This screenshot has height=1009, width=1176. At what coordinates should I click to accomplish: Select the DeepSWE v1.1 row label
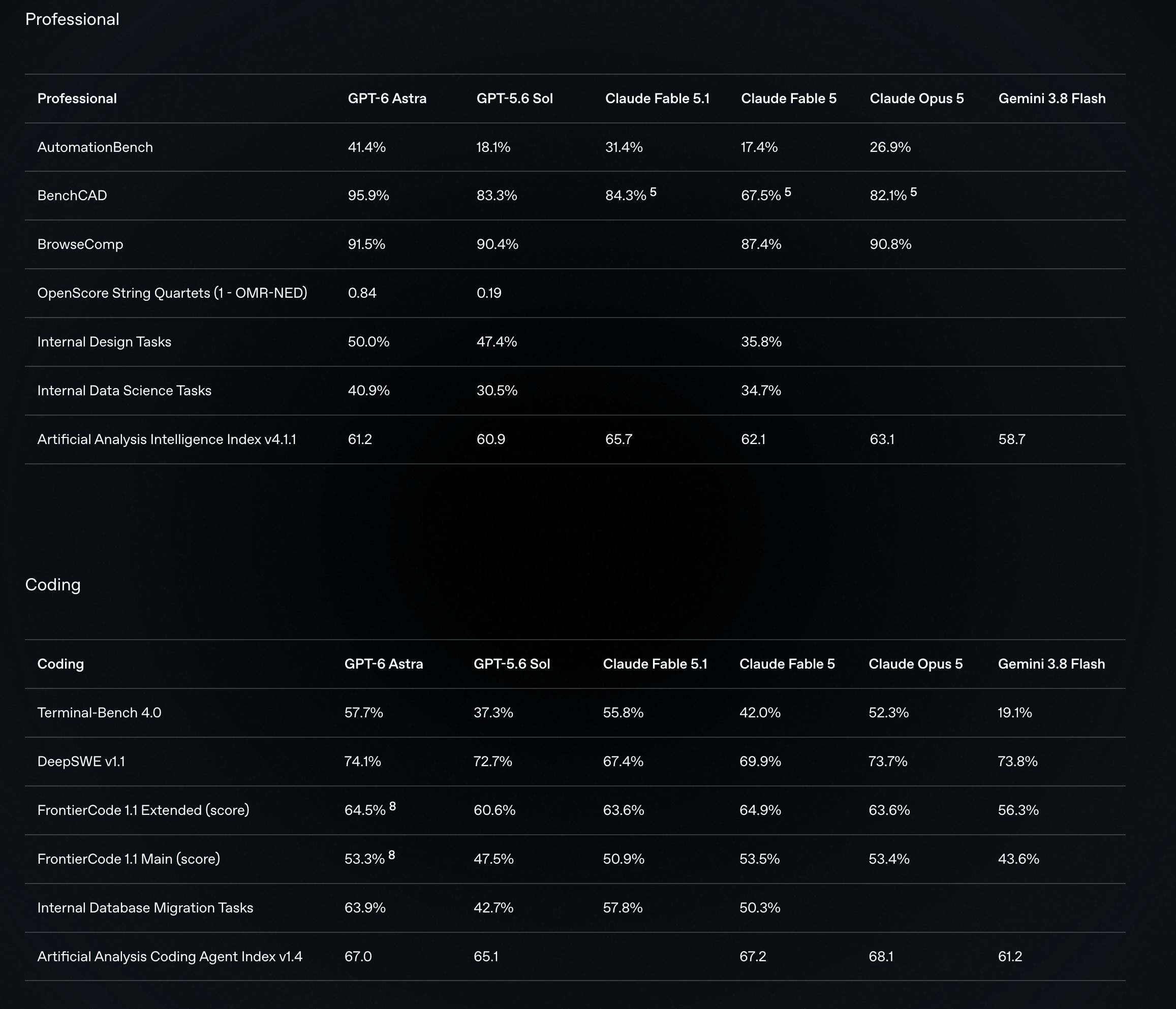(81, 761)
